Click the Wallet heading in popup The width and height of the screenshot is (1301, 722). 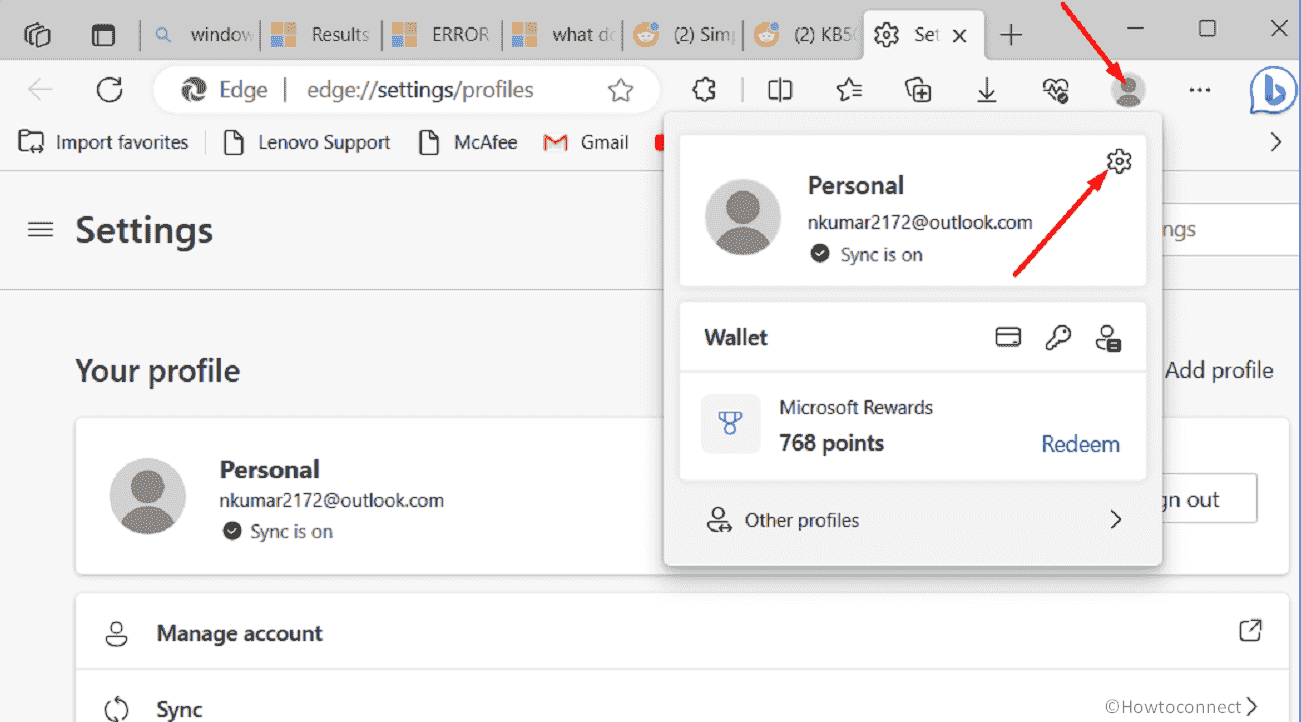click(x=736, y=337)
